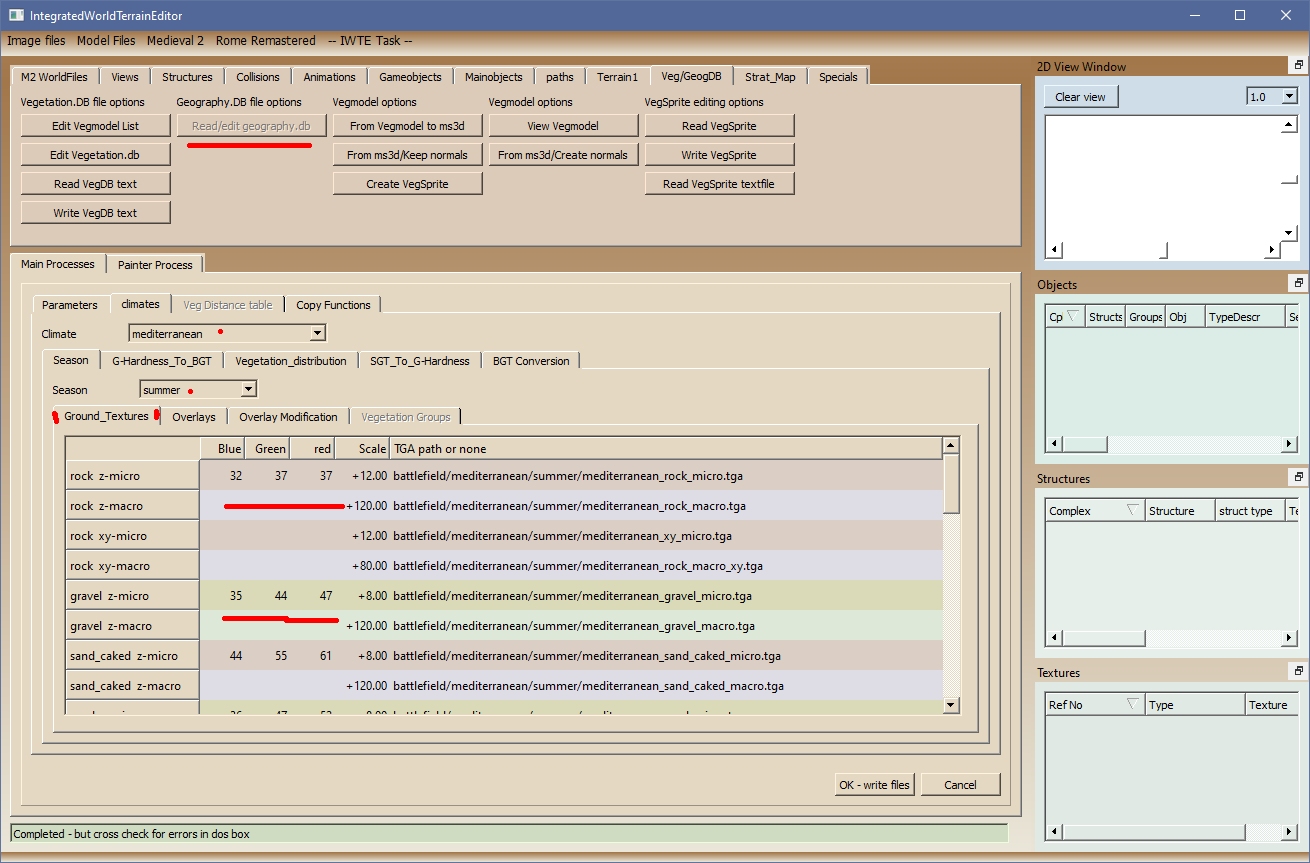Viewport: 1310px width, 863px height.
Task: Click From Vegmodel to ms3d button
Action: 408,126
